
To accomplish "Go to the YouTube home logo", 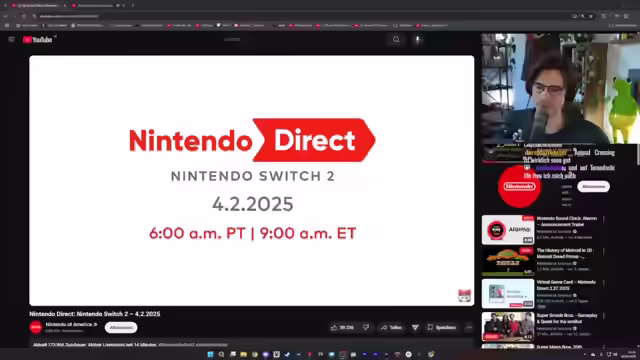I will pyautogui.click(x=38, y=40).
